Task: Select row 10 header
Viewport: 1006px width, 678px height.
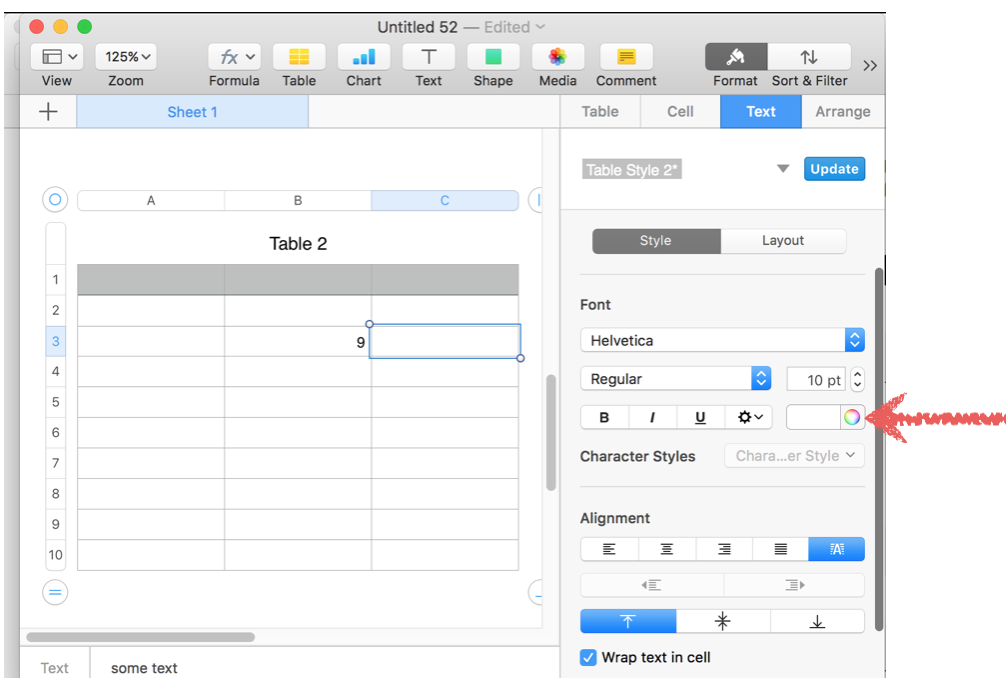Action: click(x=56, y=555)
